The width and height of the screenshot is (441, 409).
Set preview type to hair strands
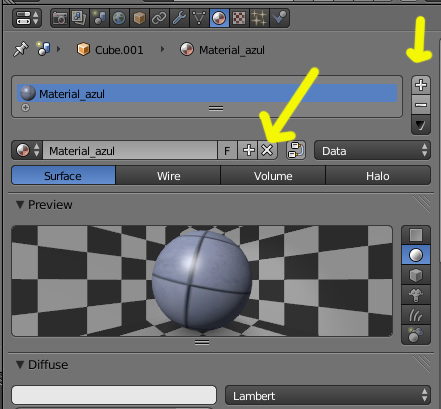(x=416, y=315)
